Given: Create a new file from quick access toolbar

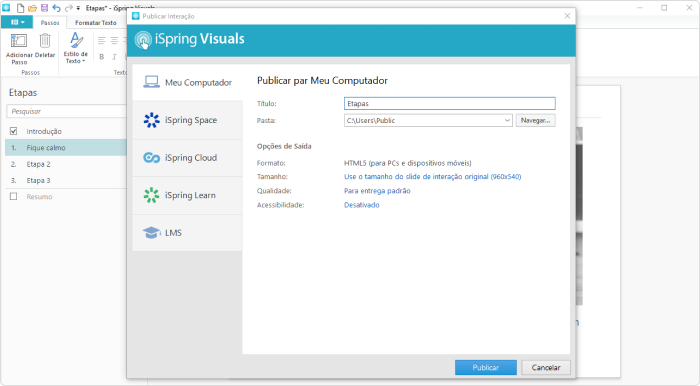Looking at the screenshot, I should (x=21, y=8).
